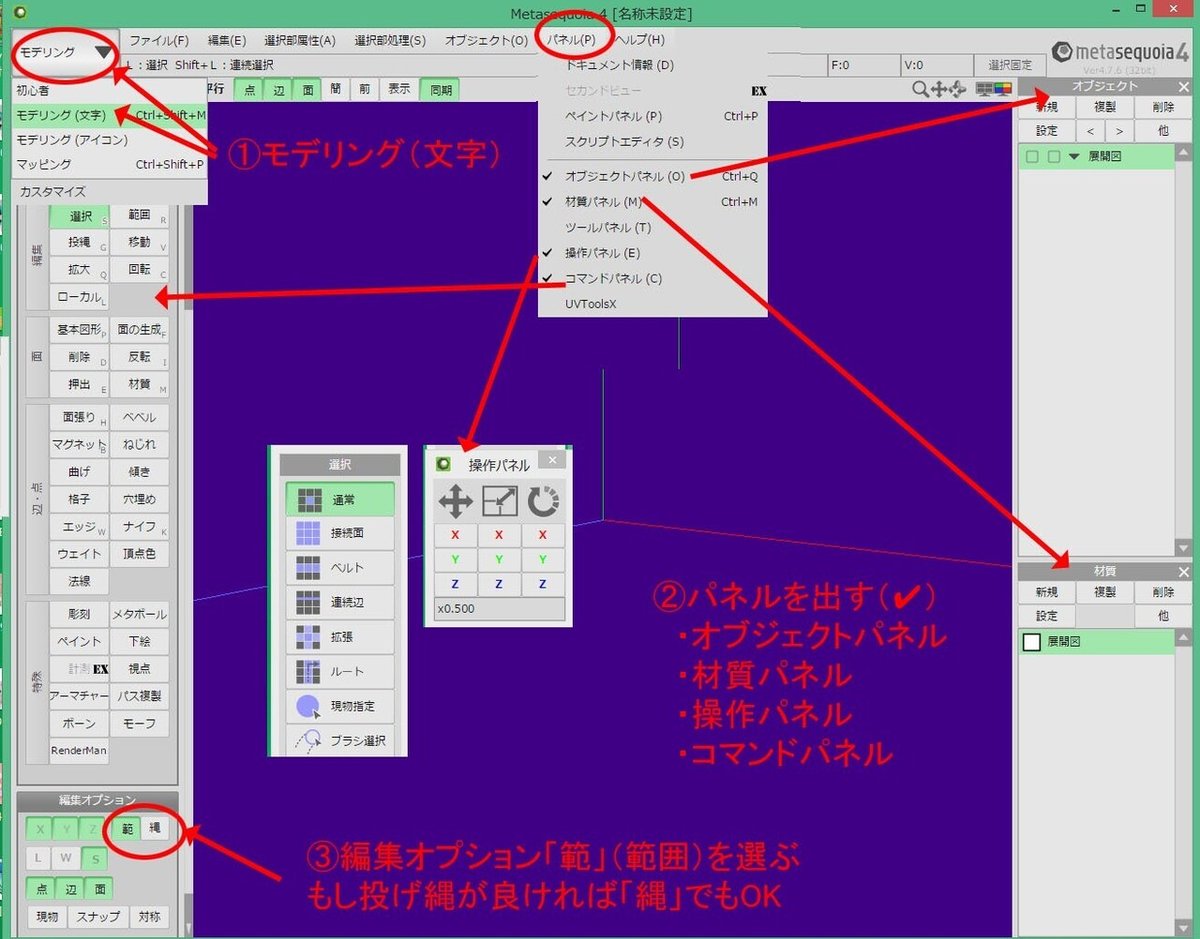Screen dimensions: 1200x939
Task: Close the floating 操作パネル window
Action: [552, 460]
